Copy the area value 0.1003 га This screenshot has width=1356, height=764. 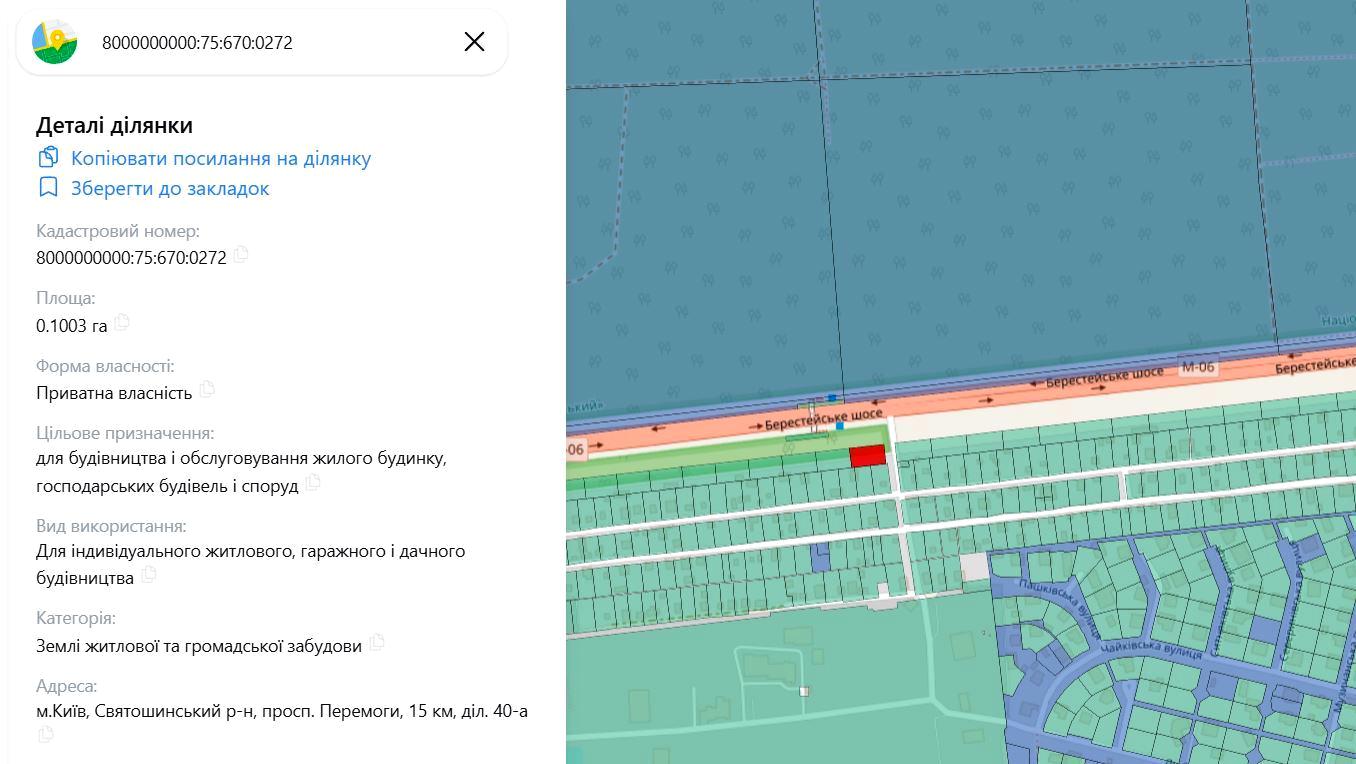pyautogui.click(x=122, y=322)
